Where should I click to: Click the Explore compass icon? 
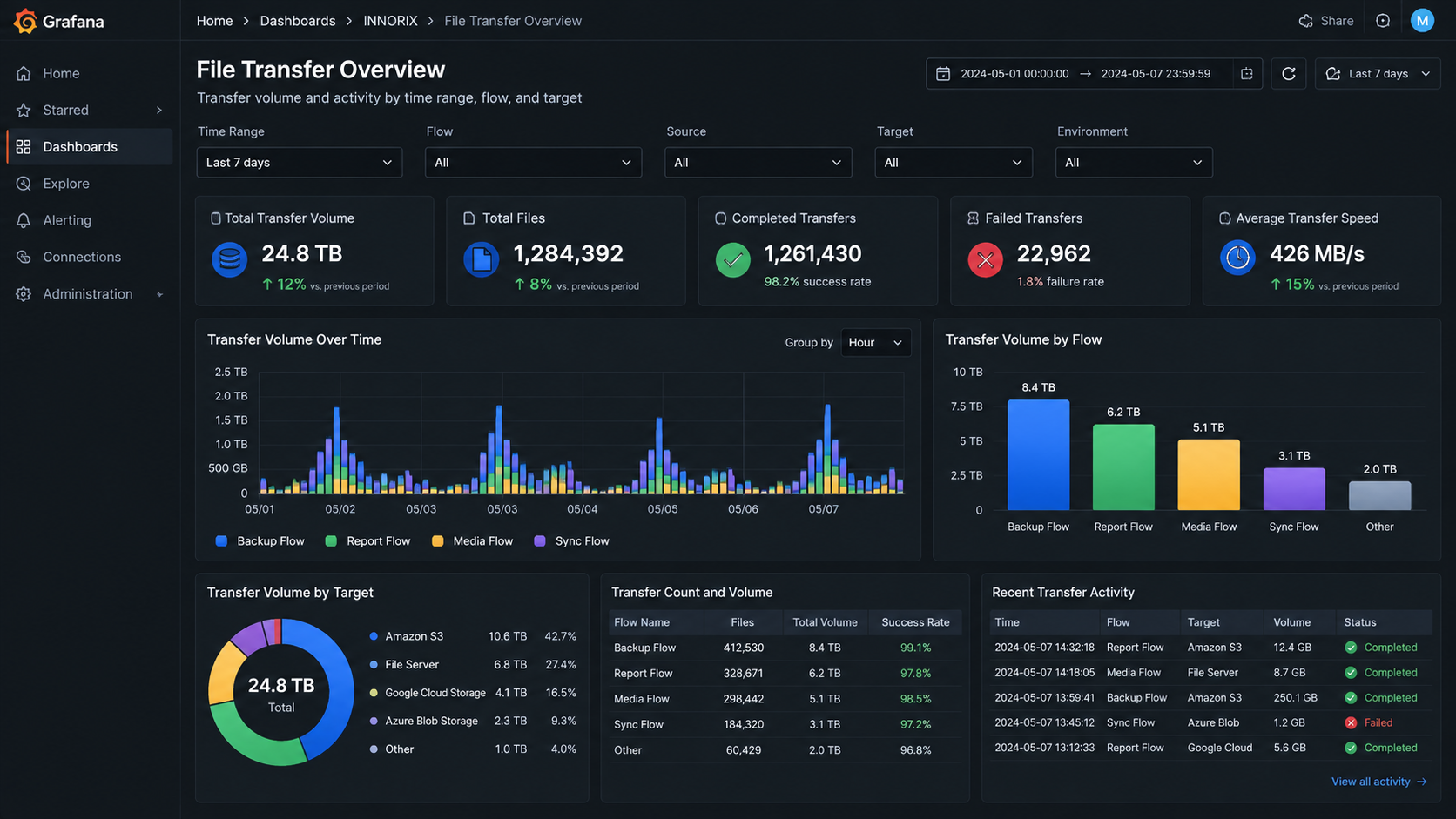click(x=24, y=184)
